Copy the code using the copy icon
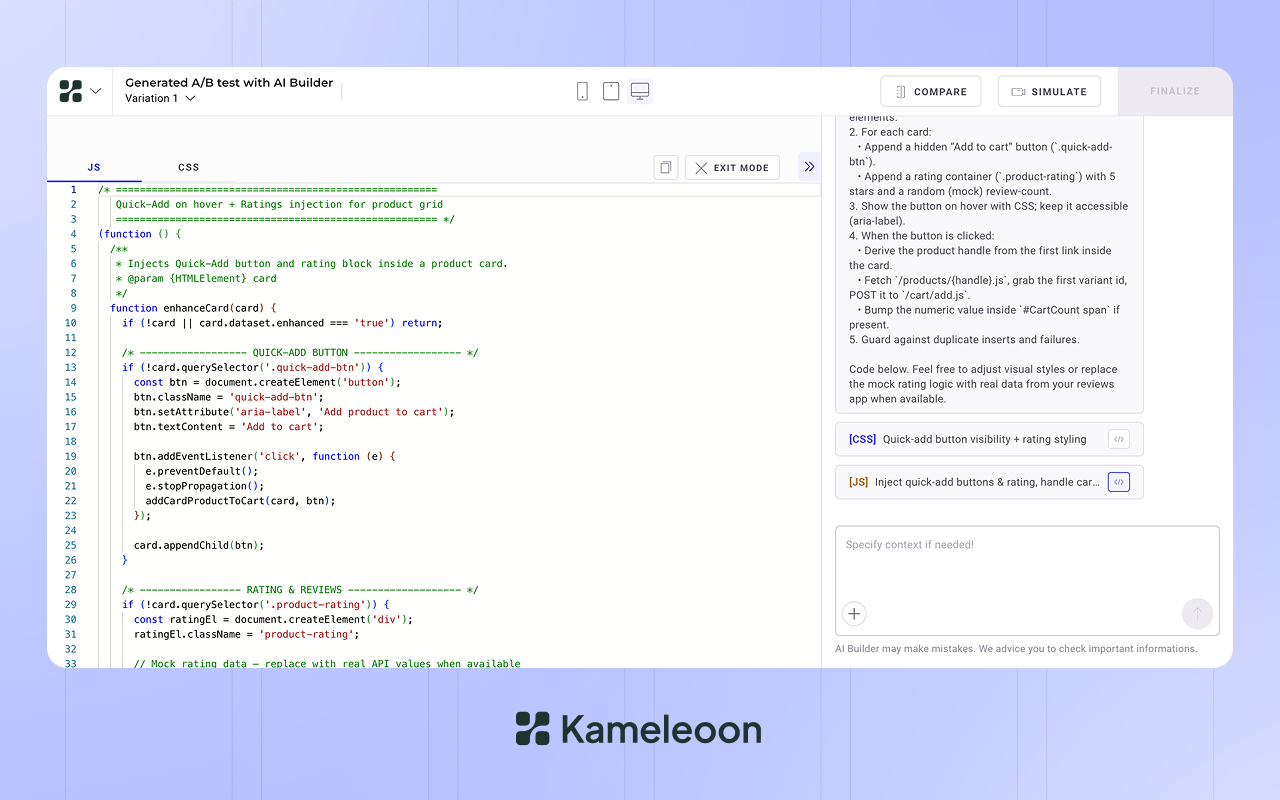 665,167
